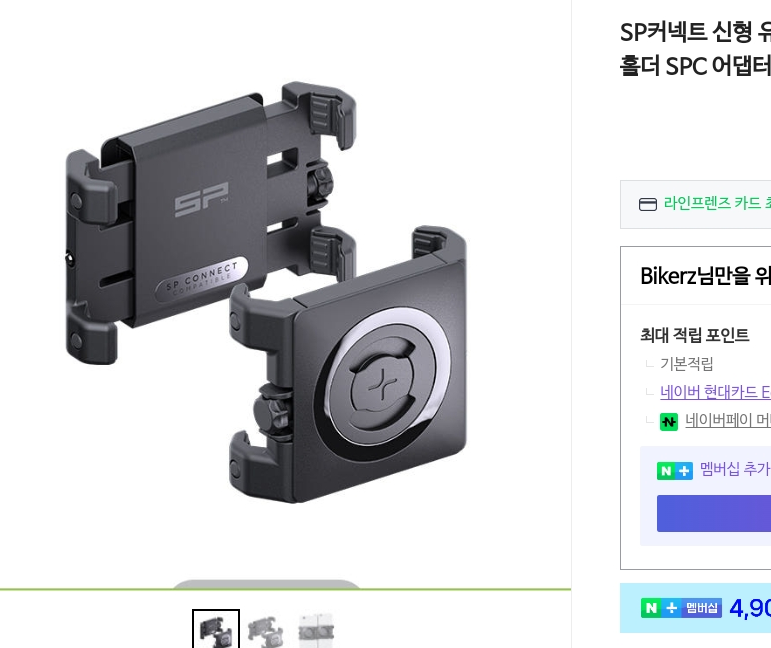The image size is (771, 648).
Task: Open the 네이버페이 머니 link
Action: 728,420
